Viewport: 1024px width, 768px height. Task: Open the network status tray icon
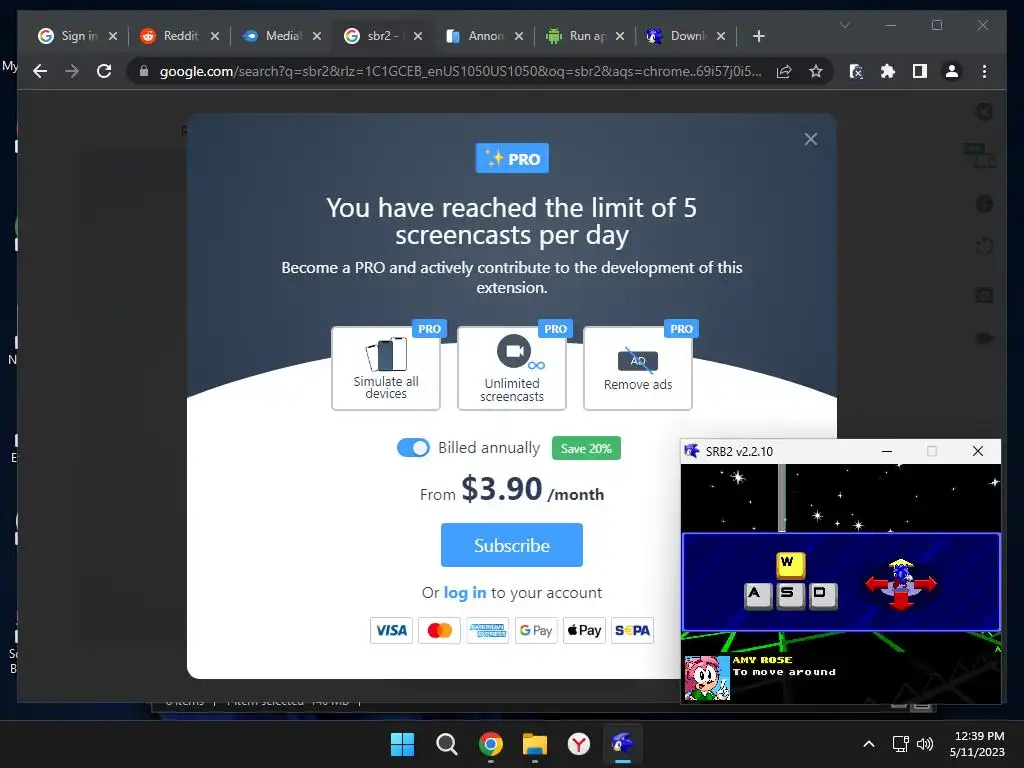click(x=901, y=744)
